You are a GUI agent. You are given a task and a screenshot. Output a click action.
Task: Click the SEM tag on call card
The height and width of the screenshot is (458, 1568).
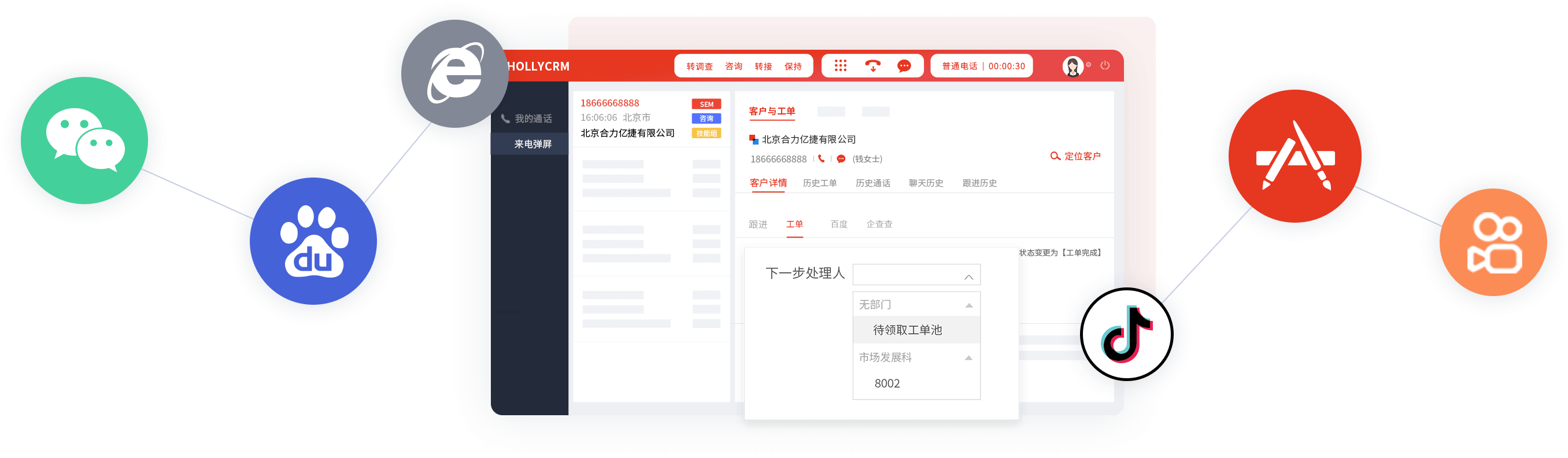click(706, 104)
